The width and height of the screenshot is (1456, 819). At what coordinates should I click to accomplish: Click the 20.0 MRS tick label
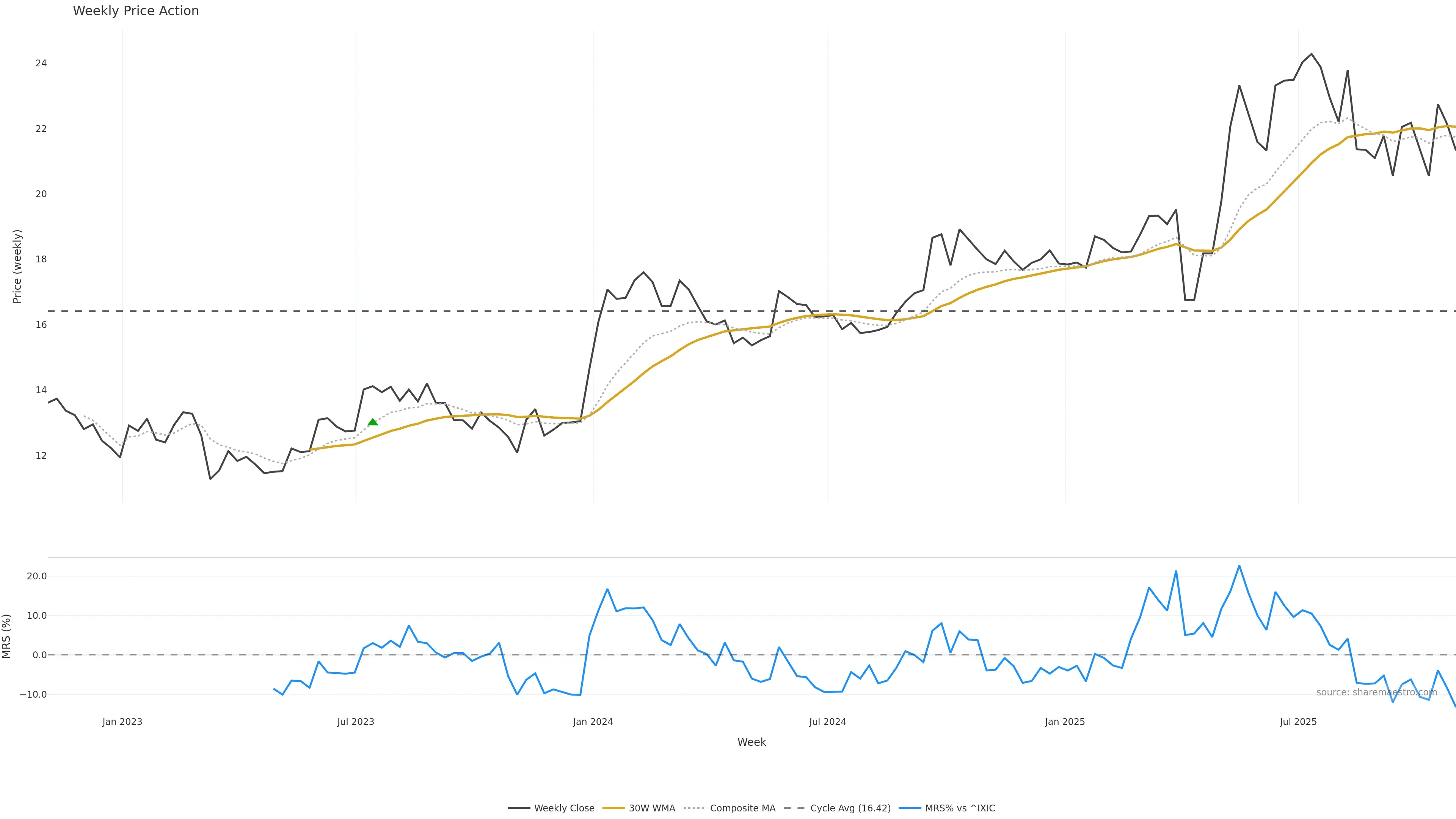click(37, 576)
